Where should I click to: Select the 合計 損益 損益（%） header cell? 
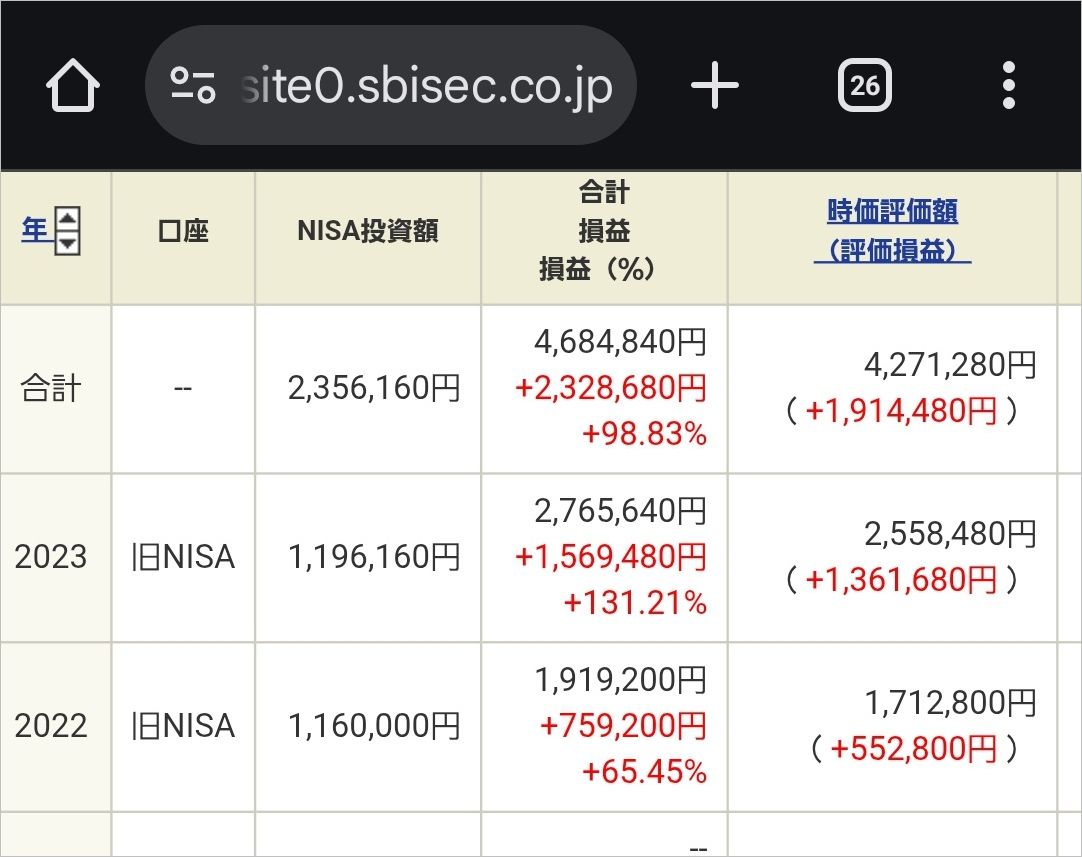pyautogui.click(x=604, y=231)
